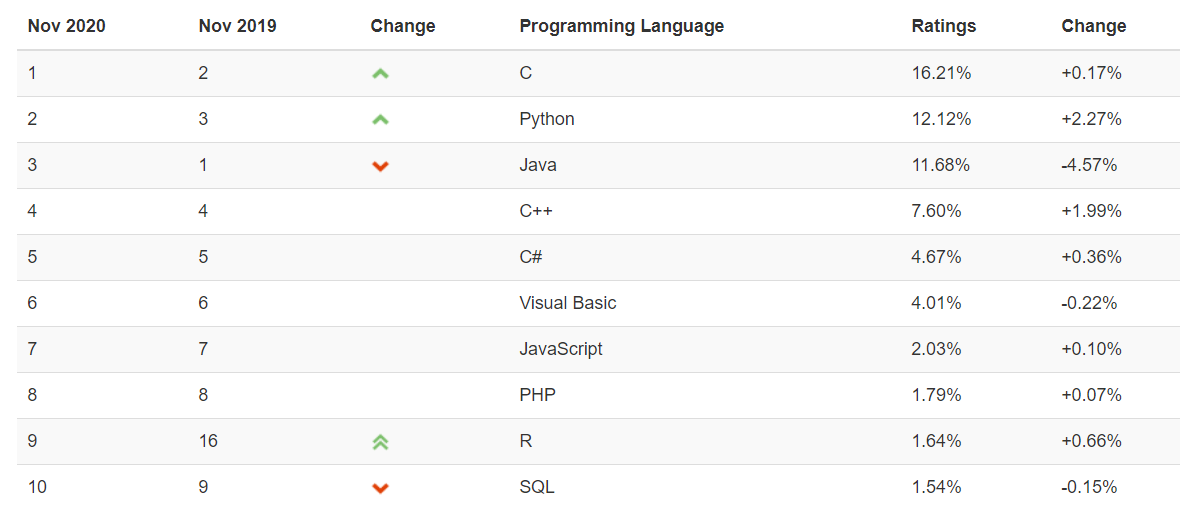Click the red down arrow beside Java
The width and height of the screenshot is (1180, 510).
click(x=381, y=166)
